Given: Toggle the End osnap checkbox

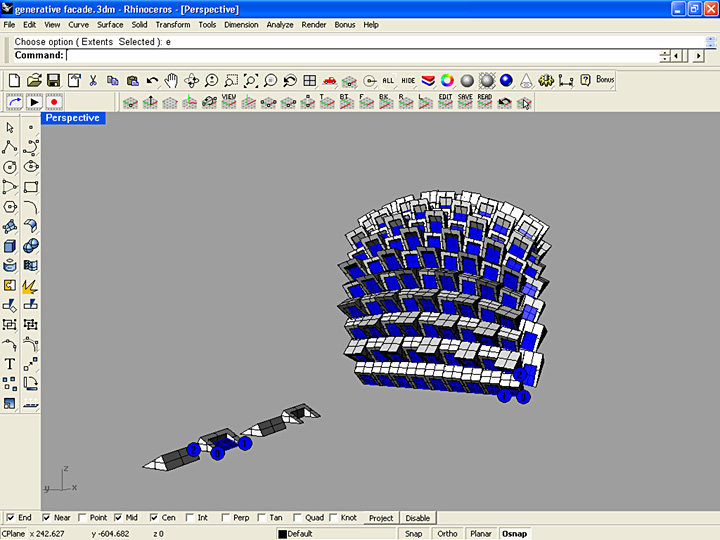Looking at the screenshot, I should tap(10, 518).
